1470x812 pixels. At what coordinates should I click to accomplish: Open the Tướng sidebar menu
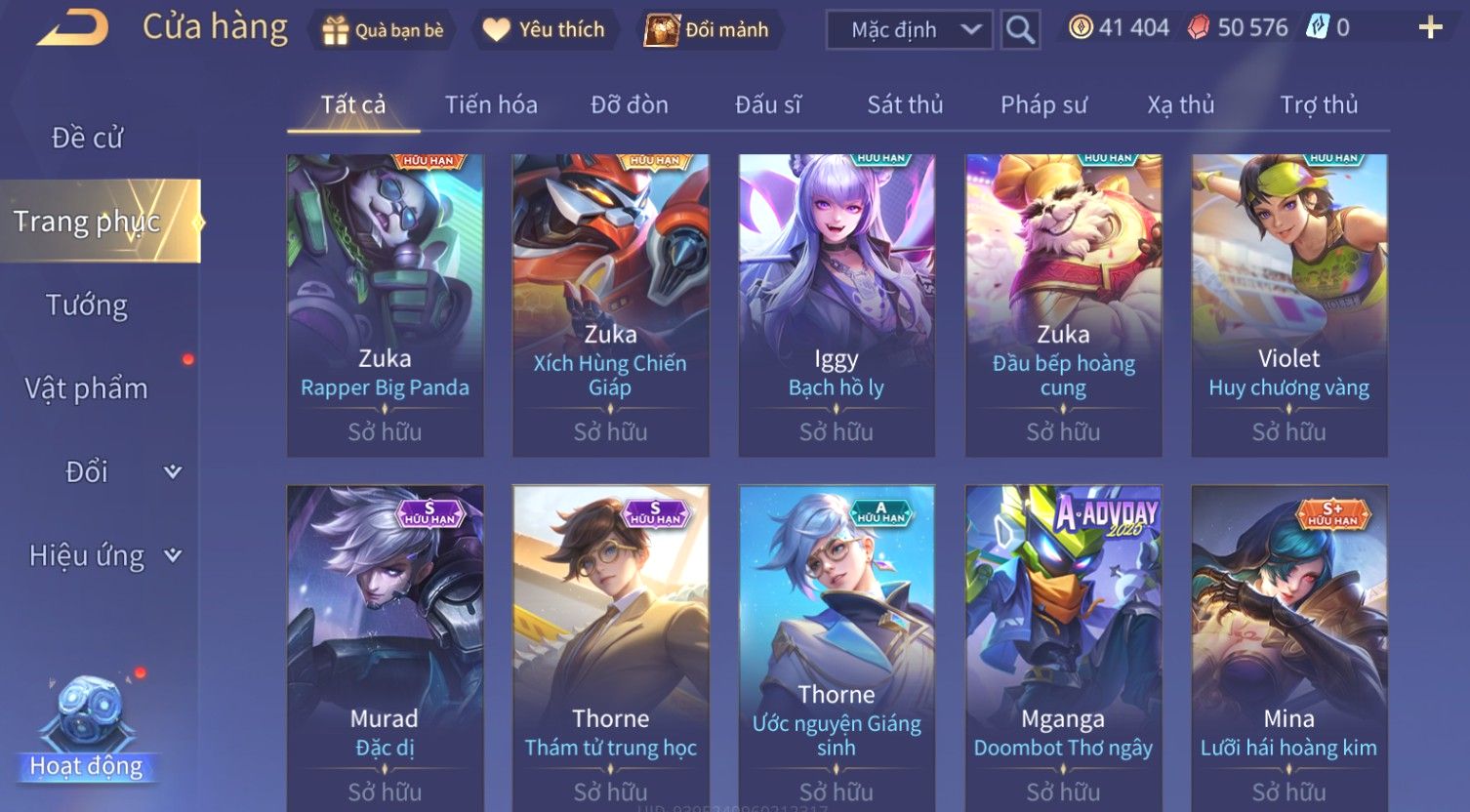[x=87, y=305]
